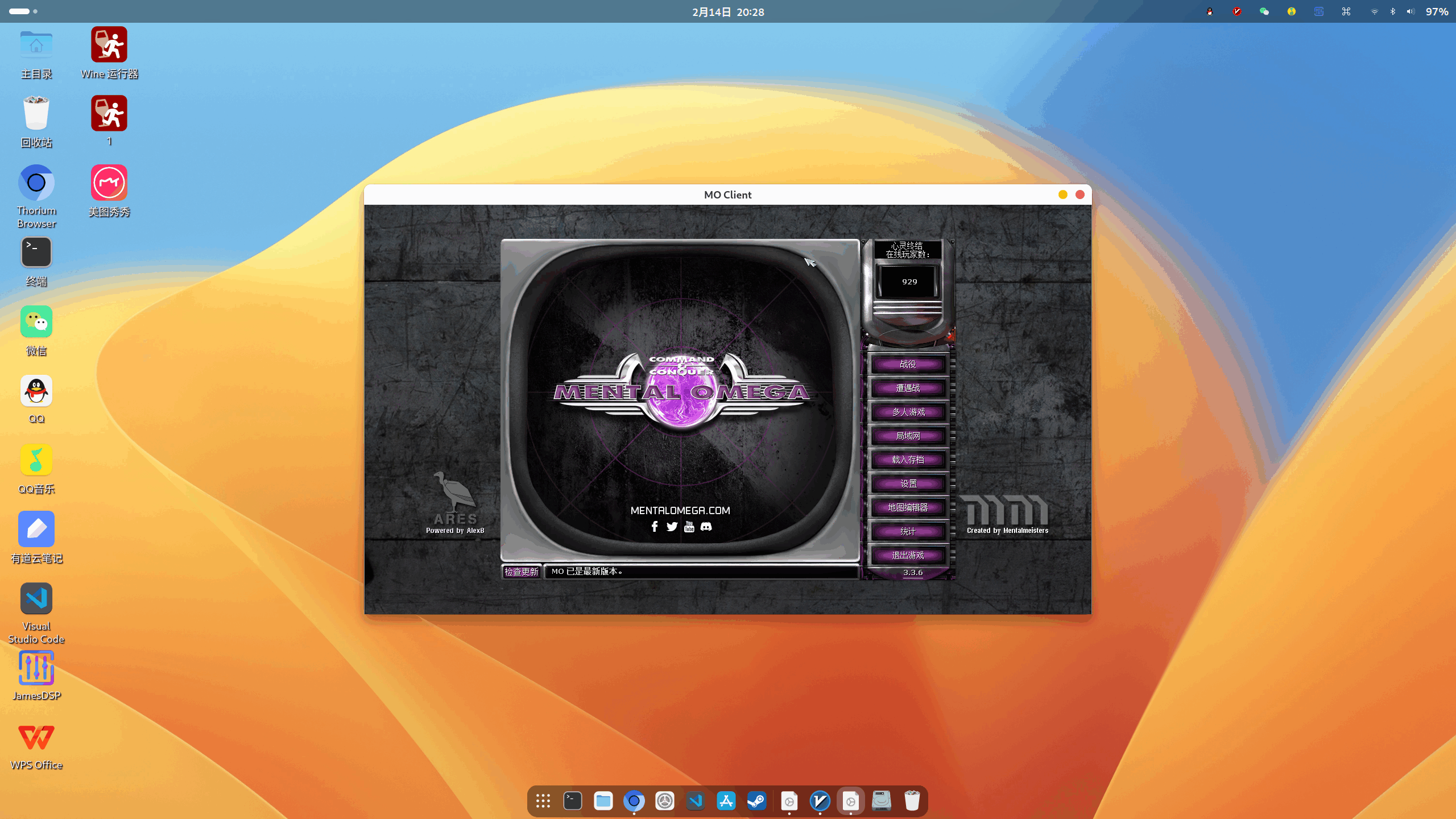The height and width of the screenshot is (819, 1456).
Task: Minimize the MO Client window
Action: coord(1062,195)
